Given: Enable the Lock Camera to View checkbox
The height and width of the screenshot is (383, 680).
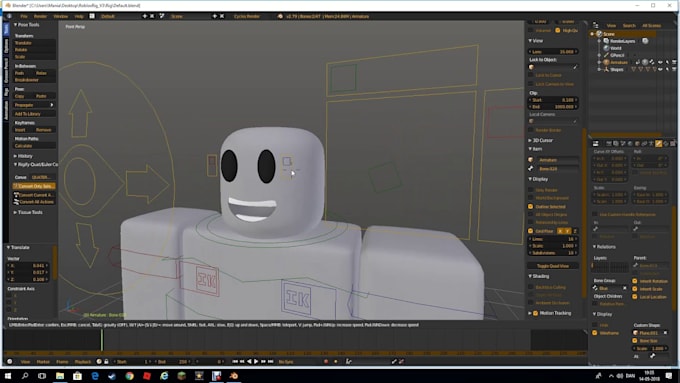Looking at the screenshot, I should click(x=530, y=84).
